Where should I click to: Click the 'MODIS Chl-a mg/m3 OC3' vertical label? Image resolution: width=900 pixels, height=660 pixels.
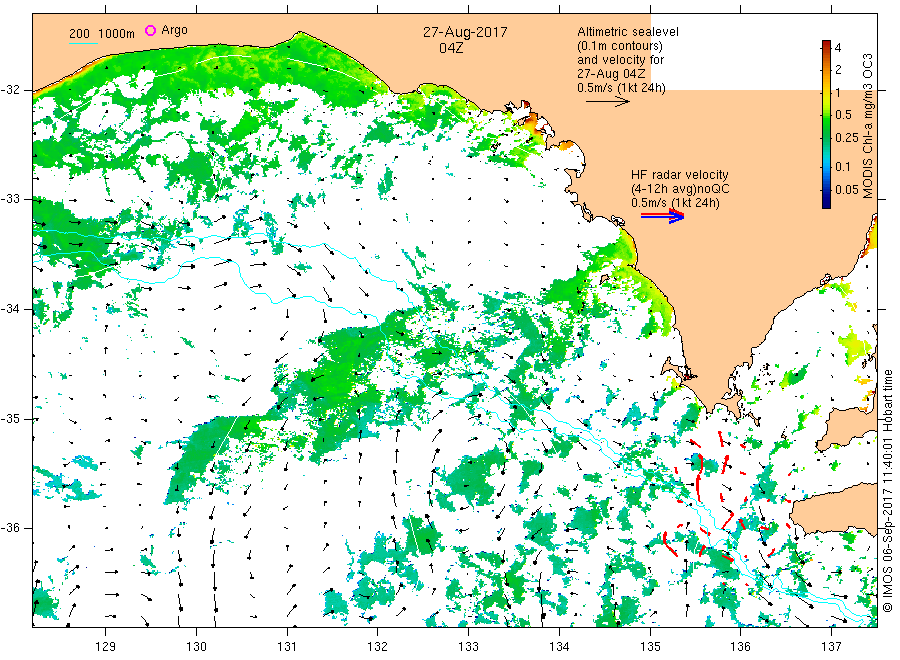click(867, 126)
